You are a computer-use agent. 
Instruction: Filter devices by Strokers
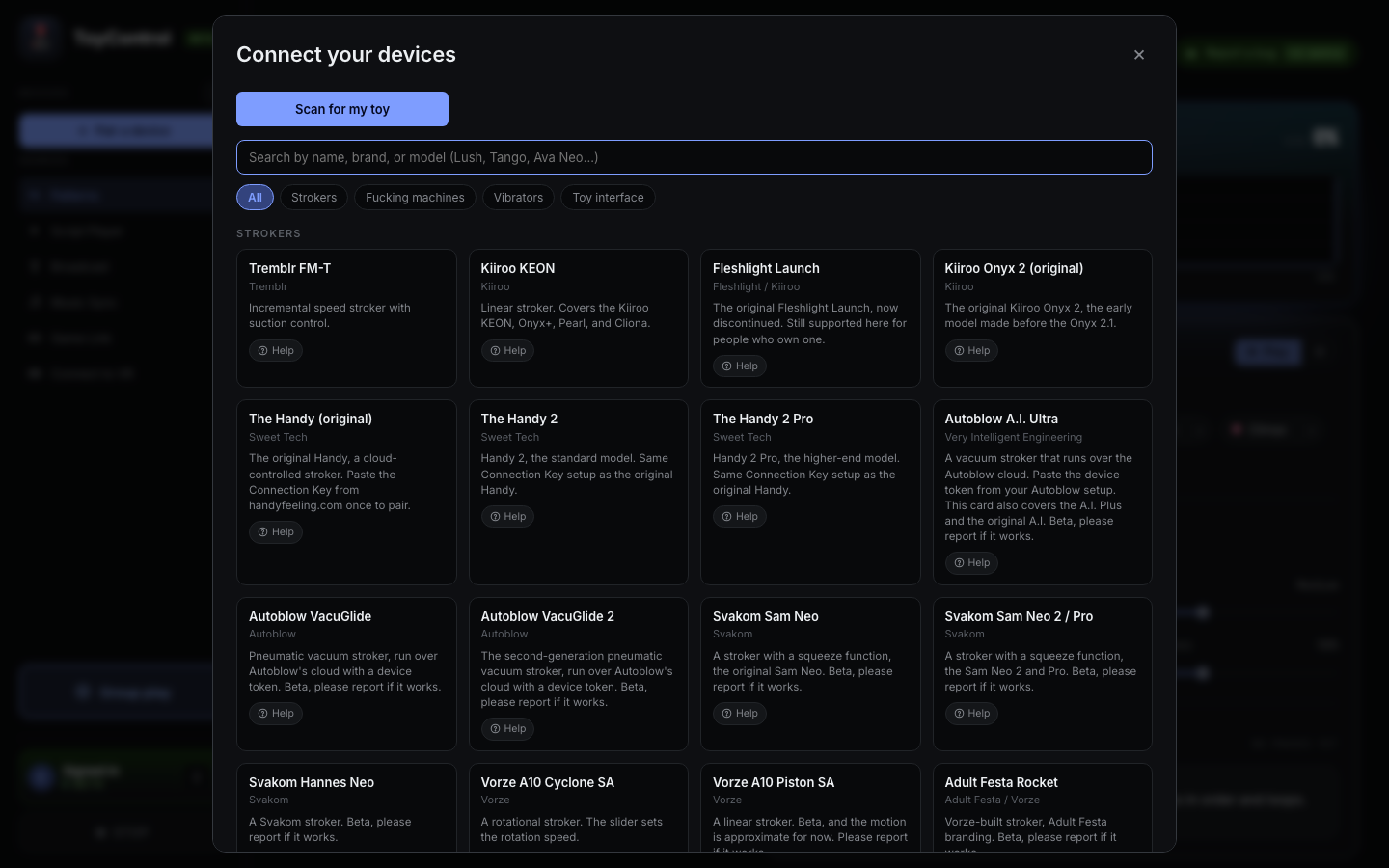pyautogui.click(x=314, y=198)
